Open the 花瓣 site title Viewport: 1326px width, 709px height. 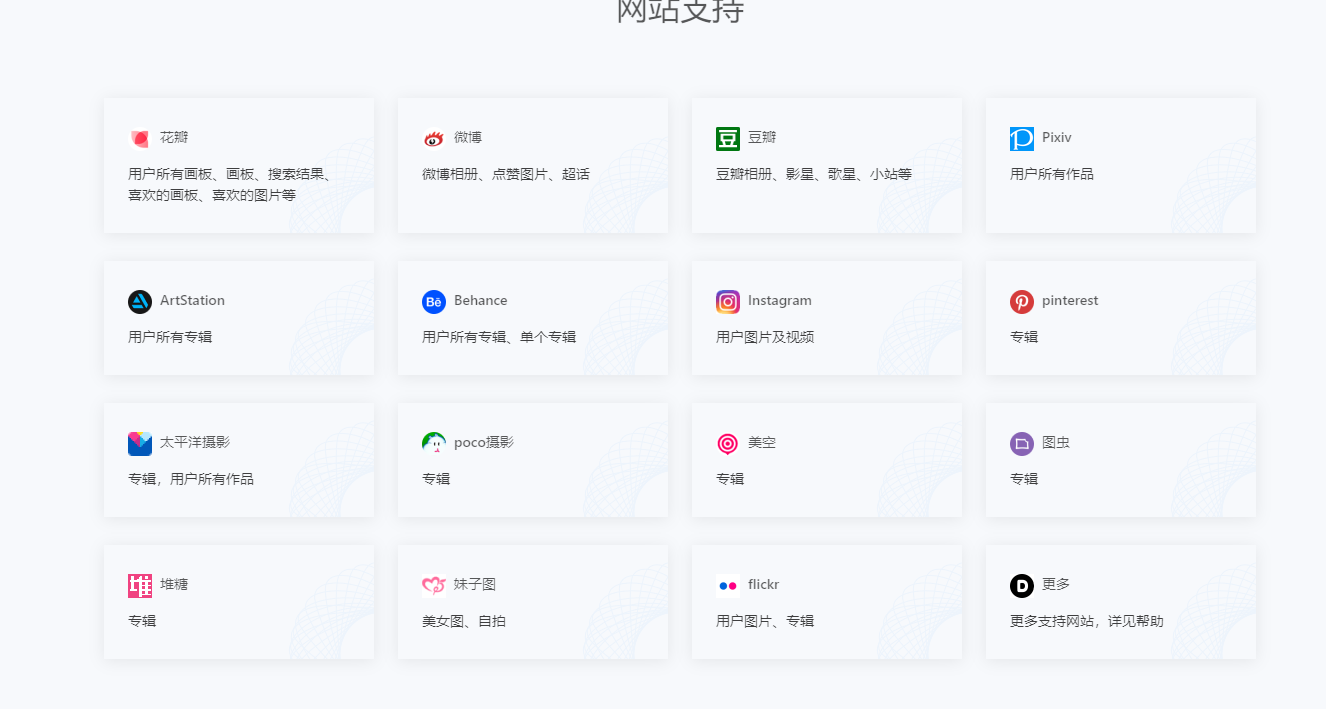[x=174, y=137]
